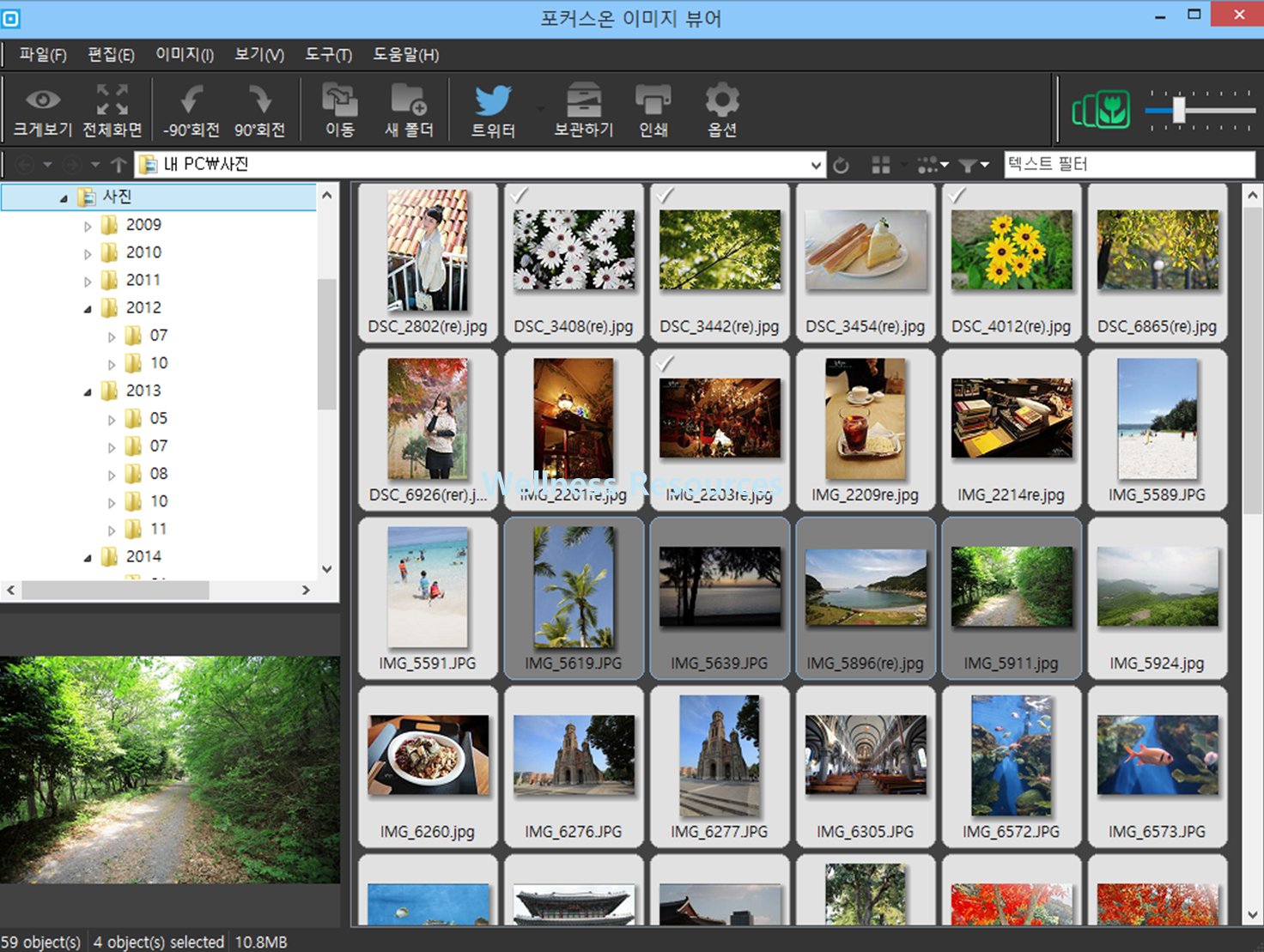Print using the 인쇄 icon
The height and width of the screenshot is (952, 1264).
(653, 100)
